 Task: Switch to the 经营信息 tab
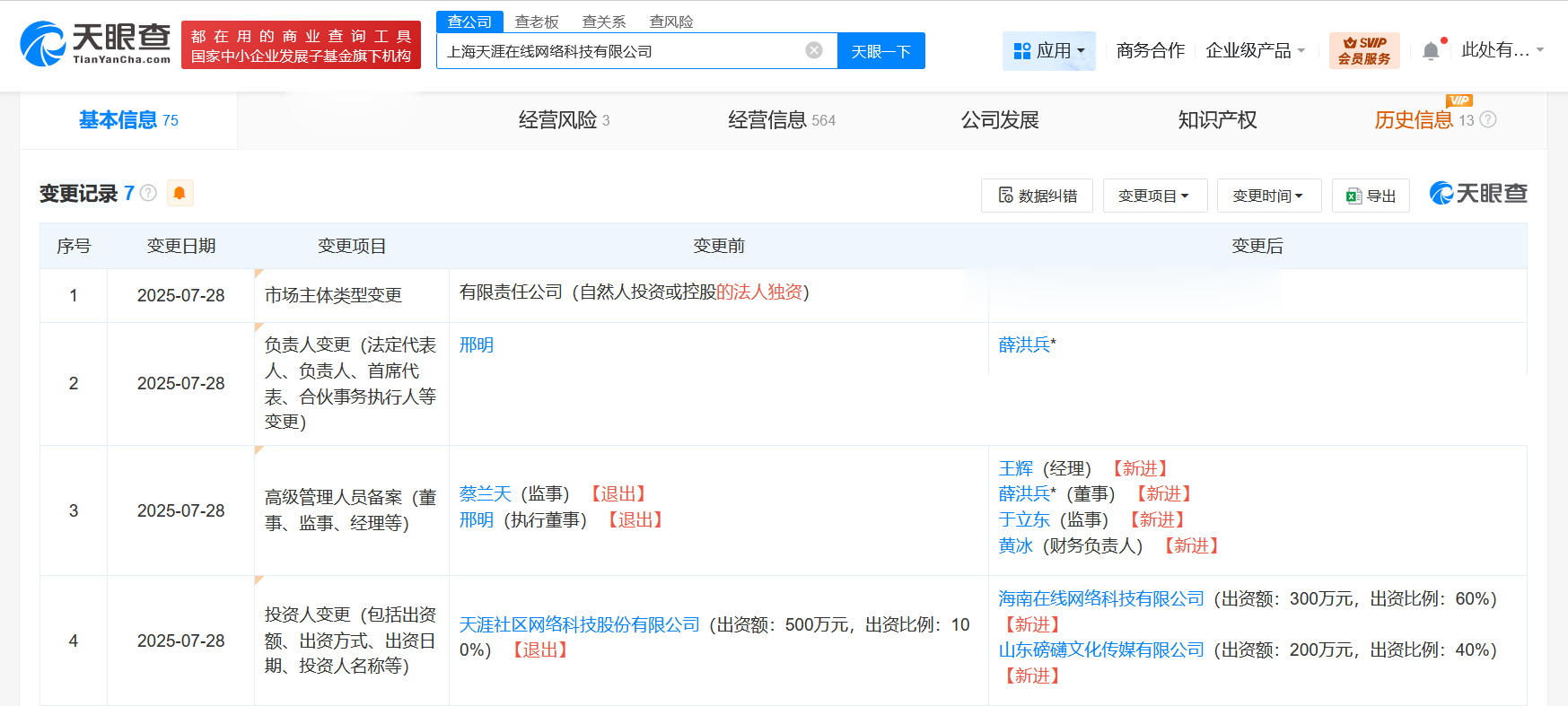781,120
